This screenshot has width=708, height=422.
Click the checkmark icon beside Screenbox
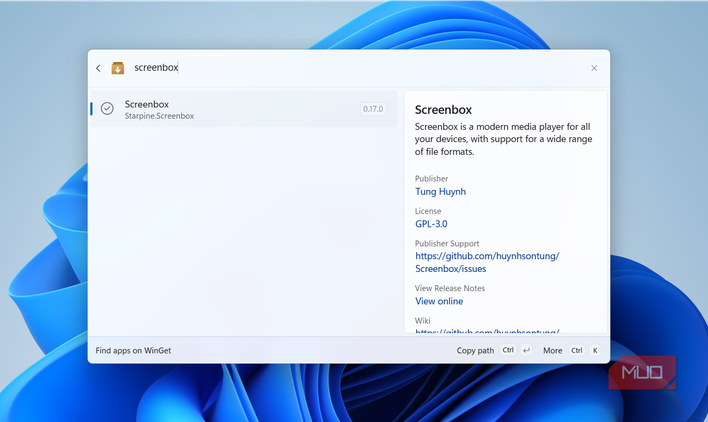coord(107,108)
